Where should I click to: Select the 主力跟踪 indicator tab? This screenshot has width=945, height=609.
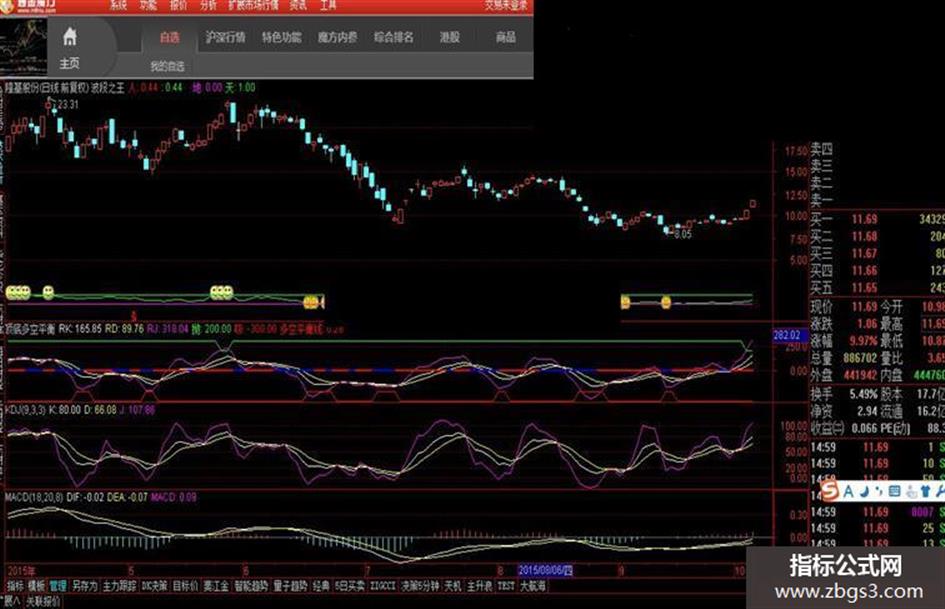click(119, 585)
